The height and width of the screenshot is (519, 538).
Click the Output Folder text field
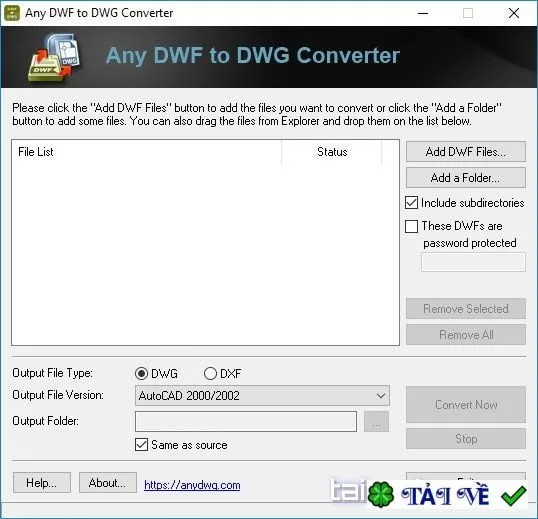tap(246, 422)
